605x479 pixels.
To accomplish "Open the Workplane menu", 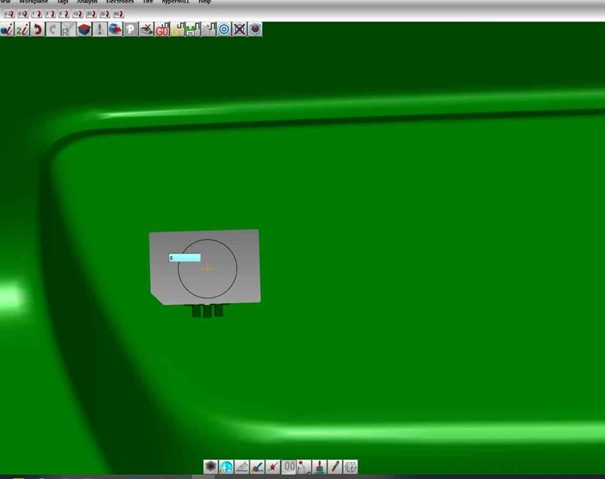I will click(33, 2).
